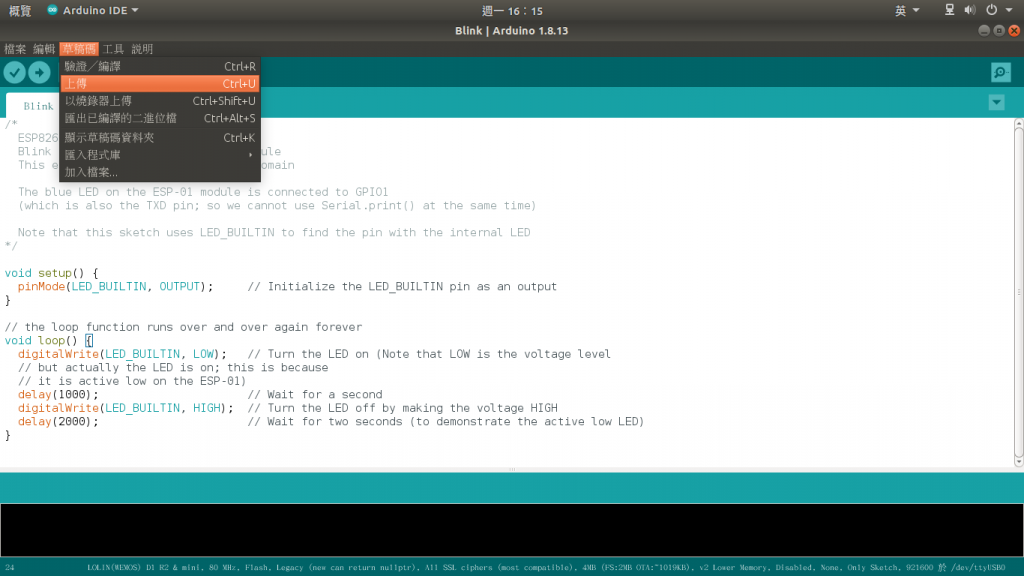Screen dimensions: 1024x576
Task: Click 概覽 activities button
Action: (x=20, y=10)
